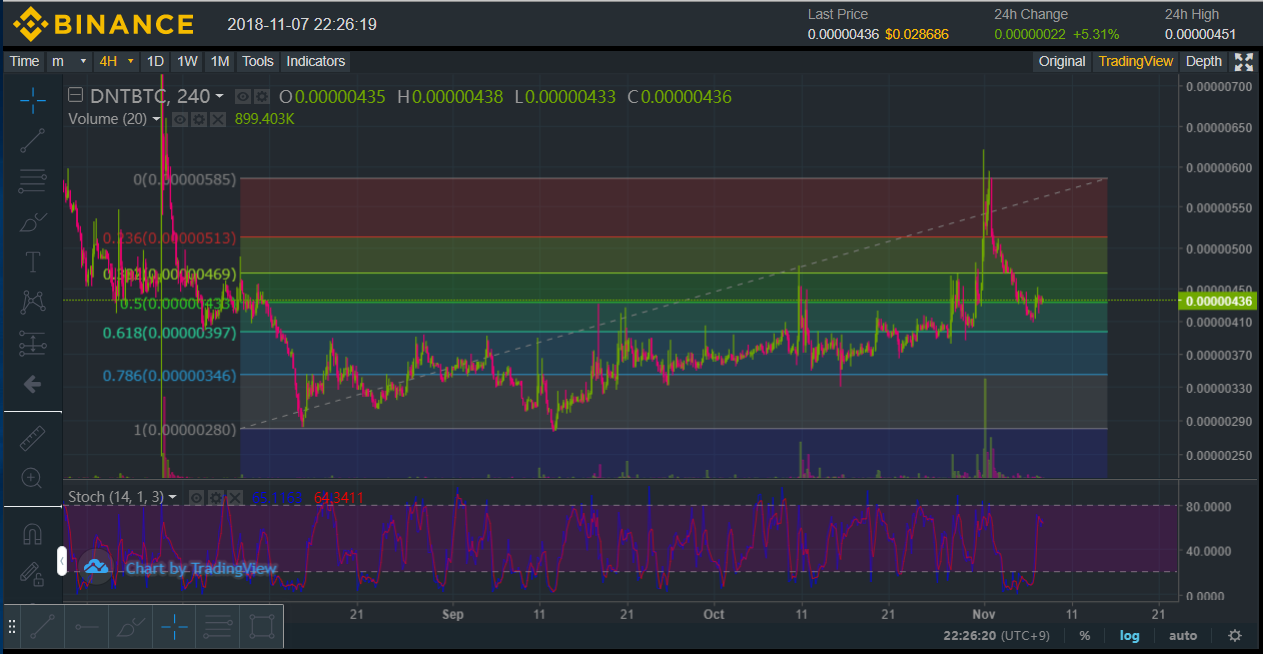Open the minute interval dropdown
The image size is (1263, 654).
[x=70, y=62]
